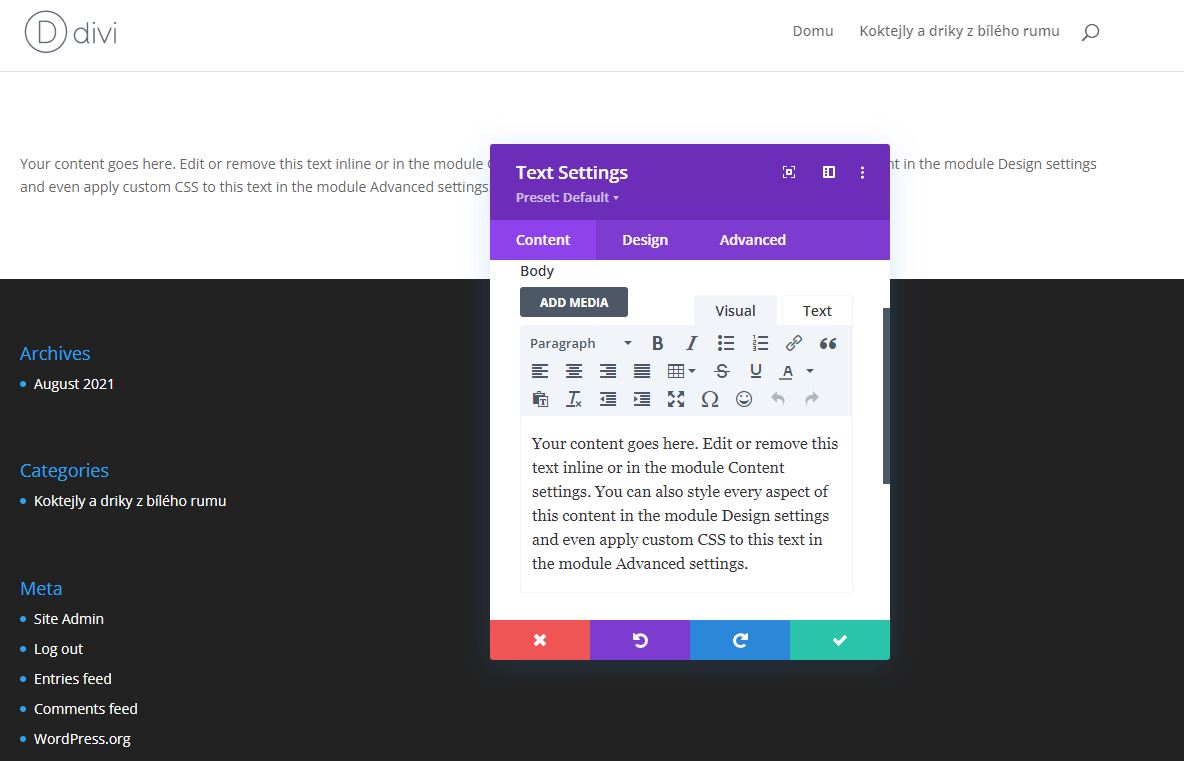Switch to the Design tab
The height and width of the screenshot is (761, 1184).
click(x=645, y=240)
